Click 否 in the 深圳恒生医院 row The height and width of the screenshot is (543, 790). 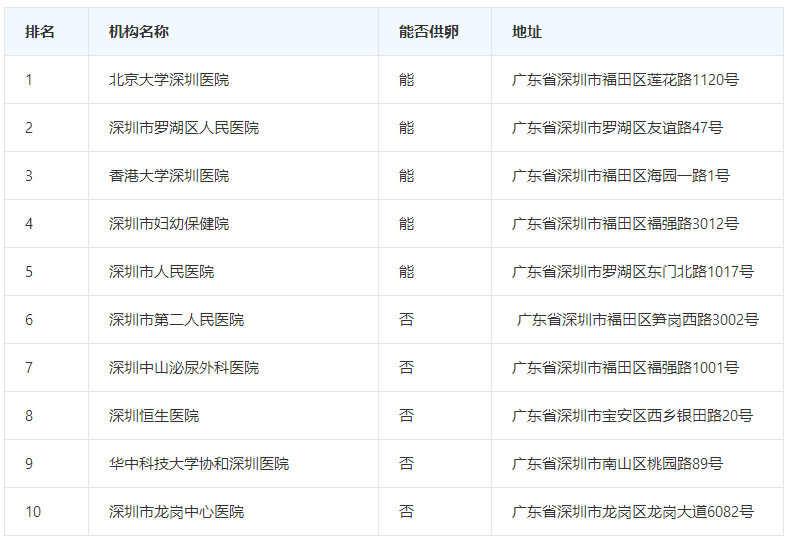[406, 416]
